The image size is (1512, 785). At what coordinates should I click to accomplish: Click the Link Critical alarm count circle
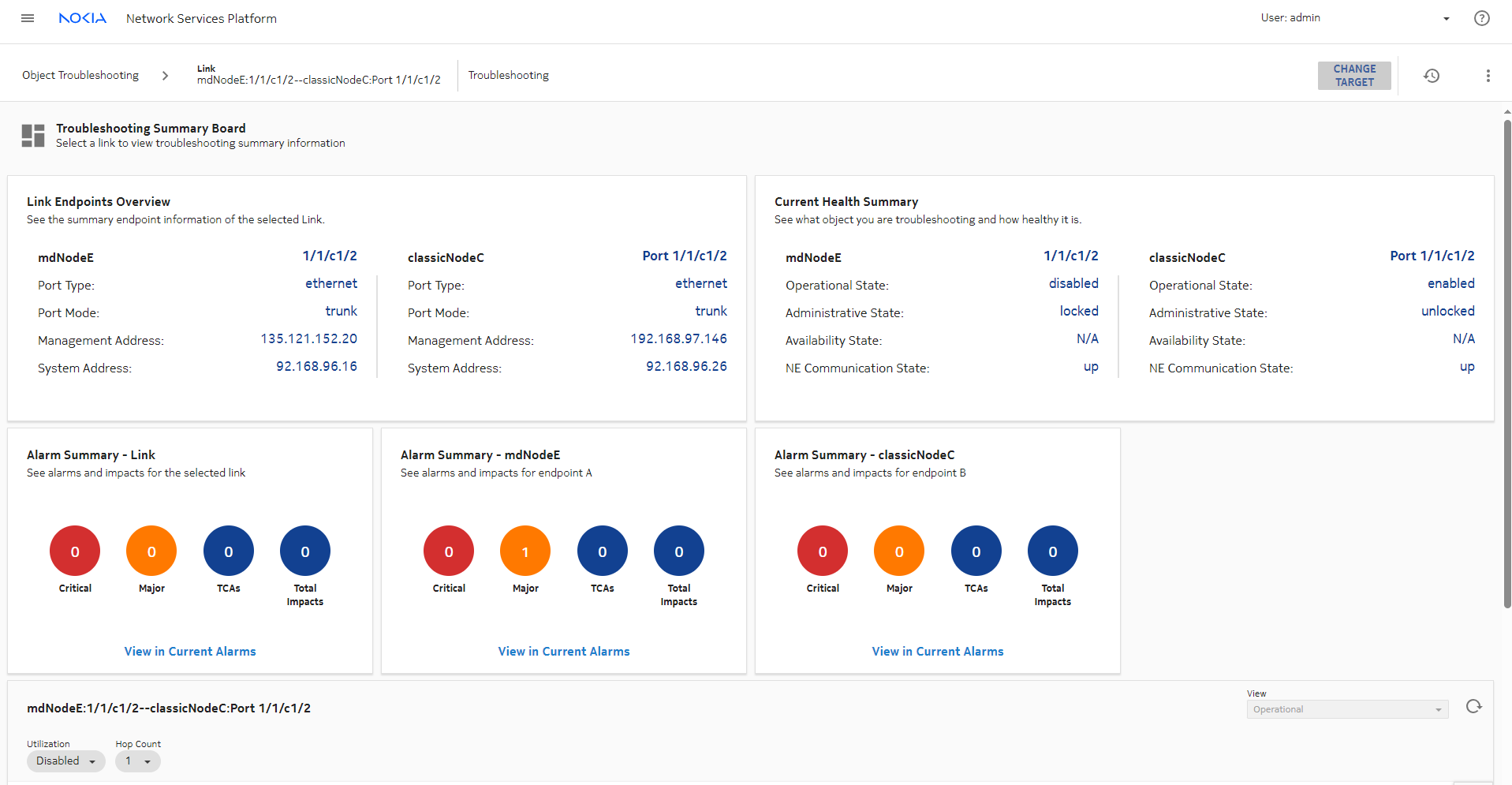click(x=75, y=551)
